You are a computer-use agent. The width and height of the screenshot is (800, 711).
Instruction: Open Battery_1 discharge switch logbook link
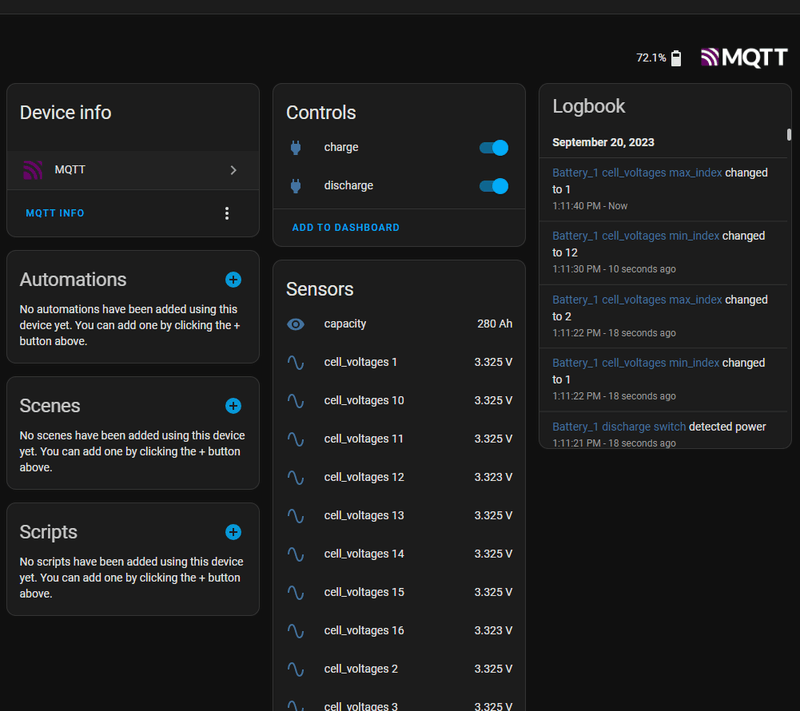click(619, 427)
